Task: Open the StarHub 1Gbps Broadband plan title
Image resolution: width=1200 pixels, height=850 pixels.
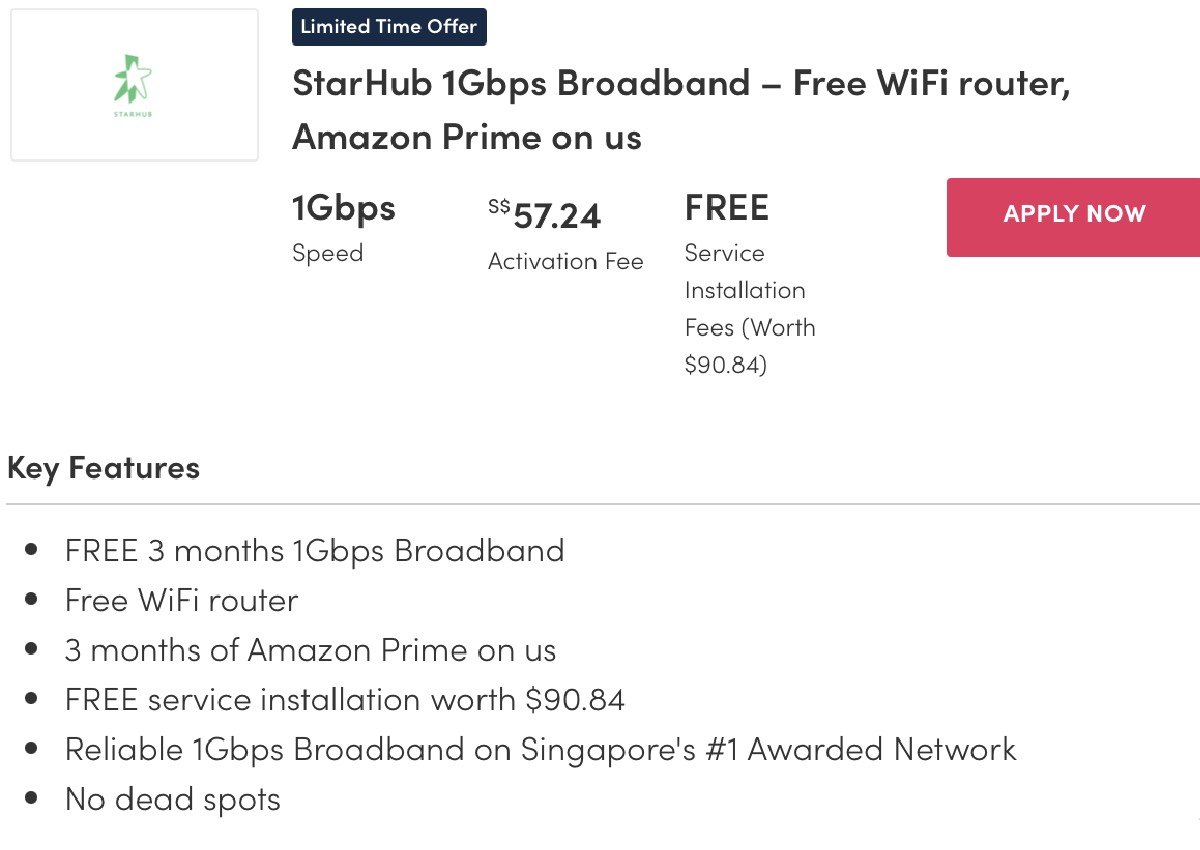Action: pos(680,84)
